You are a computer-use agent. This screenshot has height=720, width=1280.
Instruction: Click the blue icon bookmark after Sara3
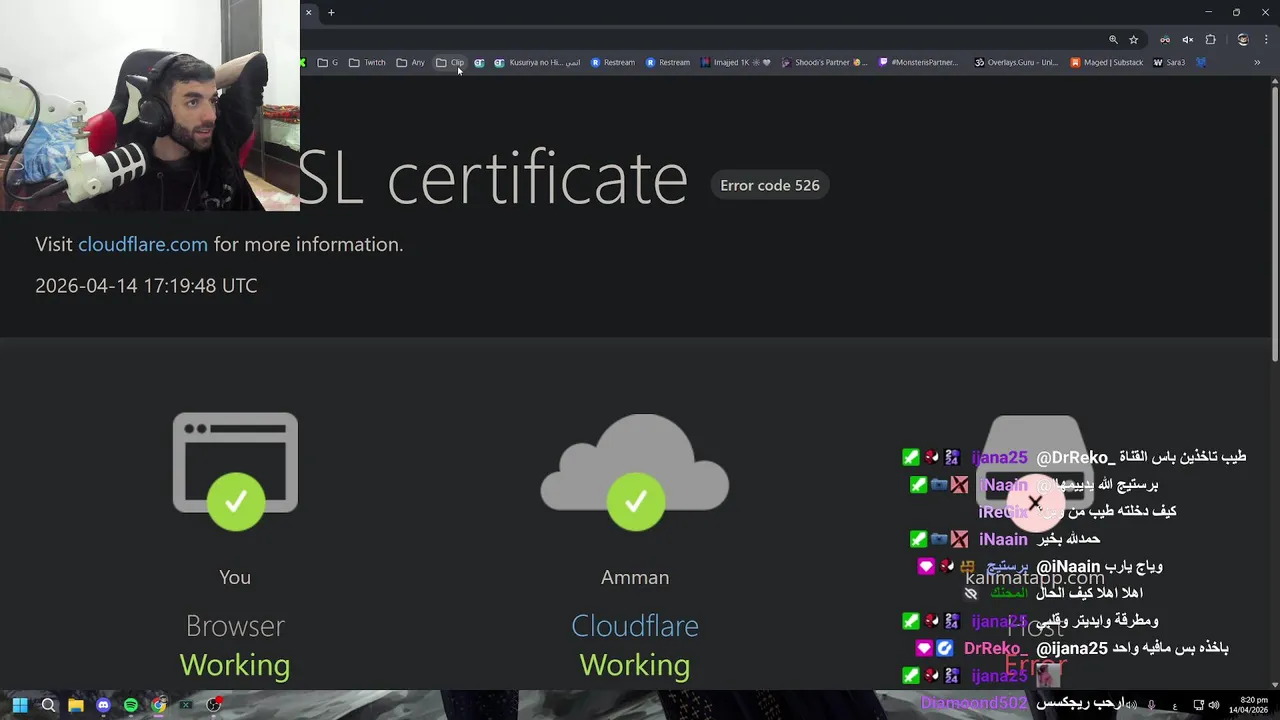[x=1201, y=62]
